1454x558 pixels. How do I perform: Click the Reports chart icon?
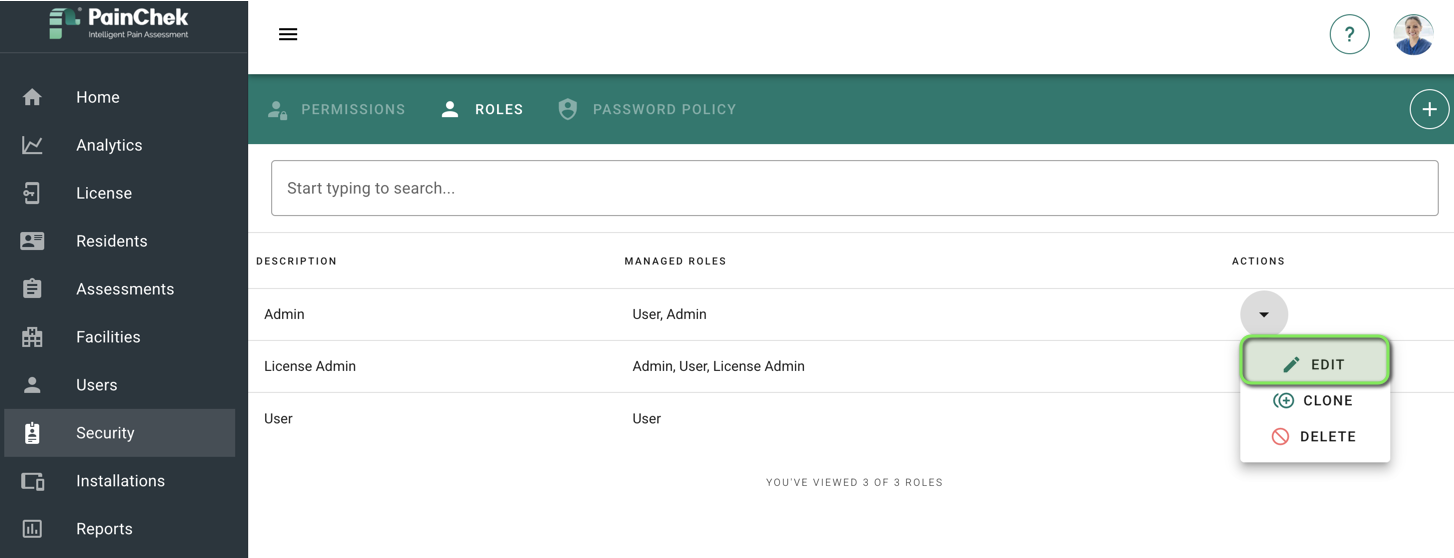tap(32, 529)
